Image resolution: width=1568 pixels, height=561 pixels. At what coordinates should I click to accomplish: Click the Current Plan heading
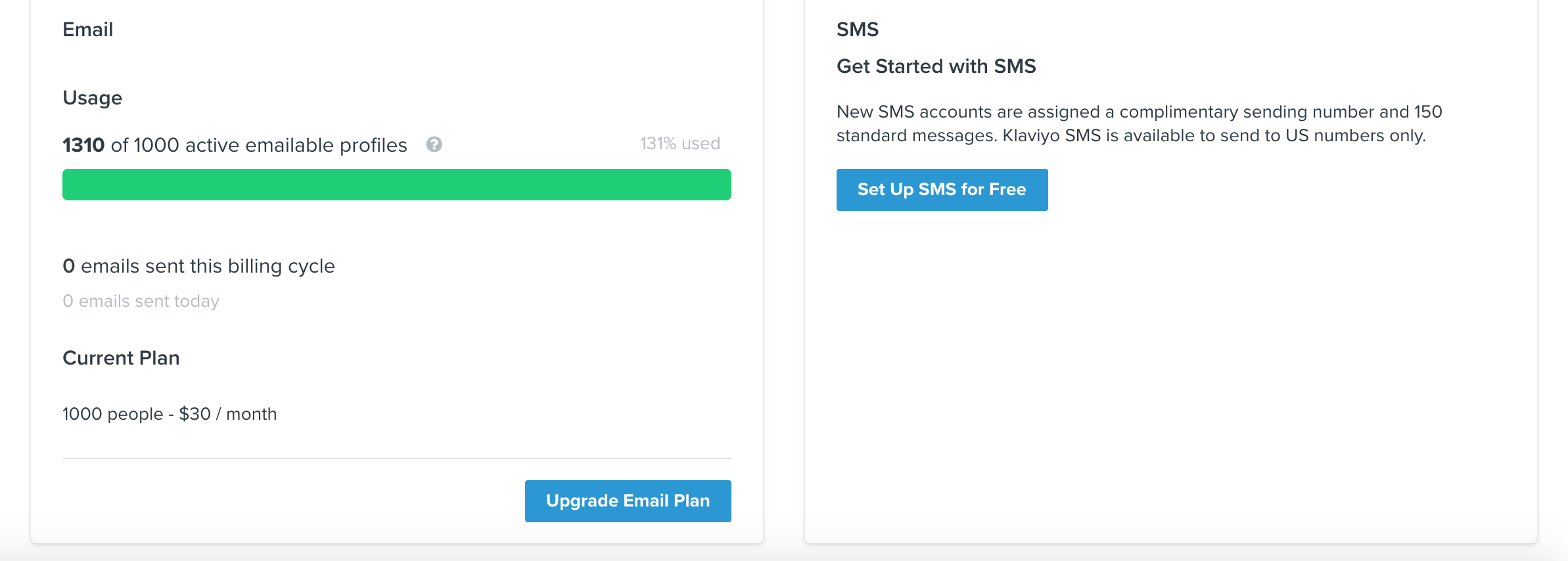(121, 358)
